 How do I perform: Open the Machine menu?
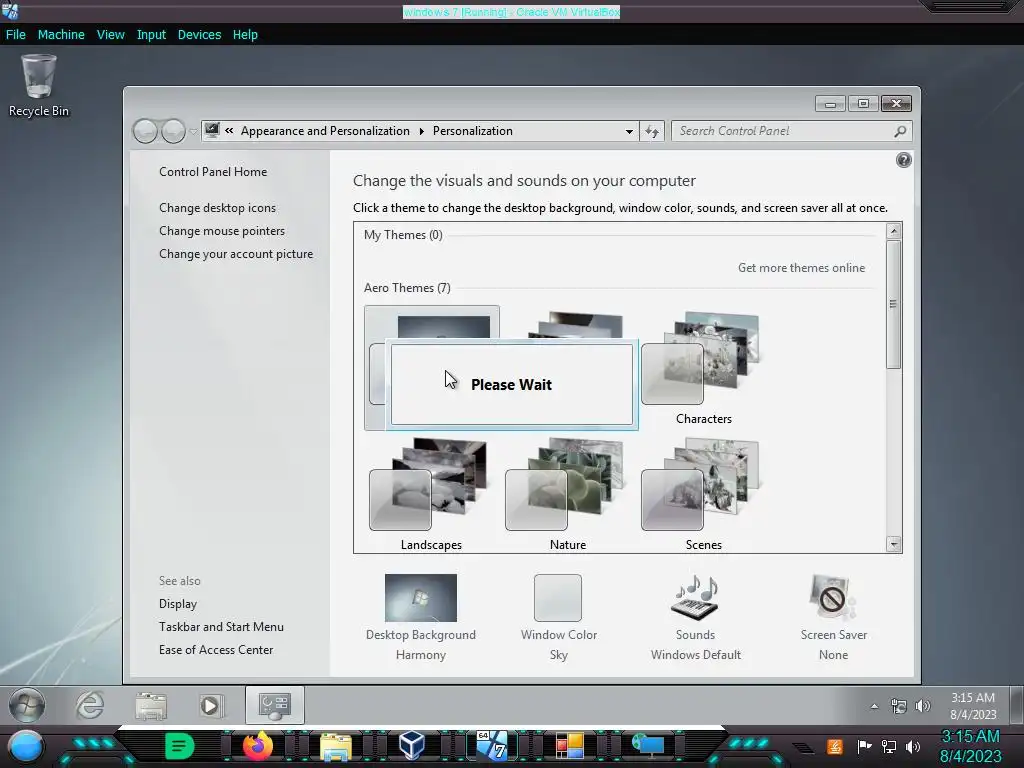(61, 35)
